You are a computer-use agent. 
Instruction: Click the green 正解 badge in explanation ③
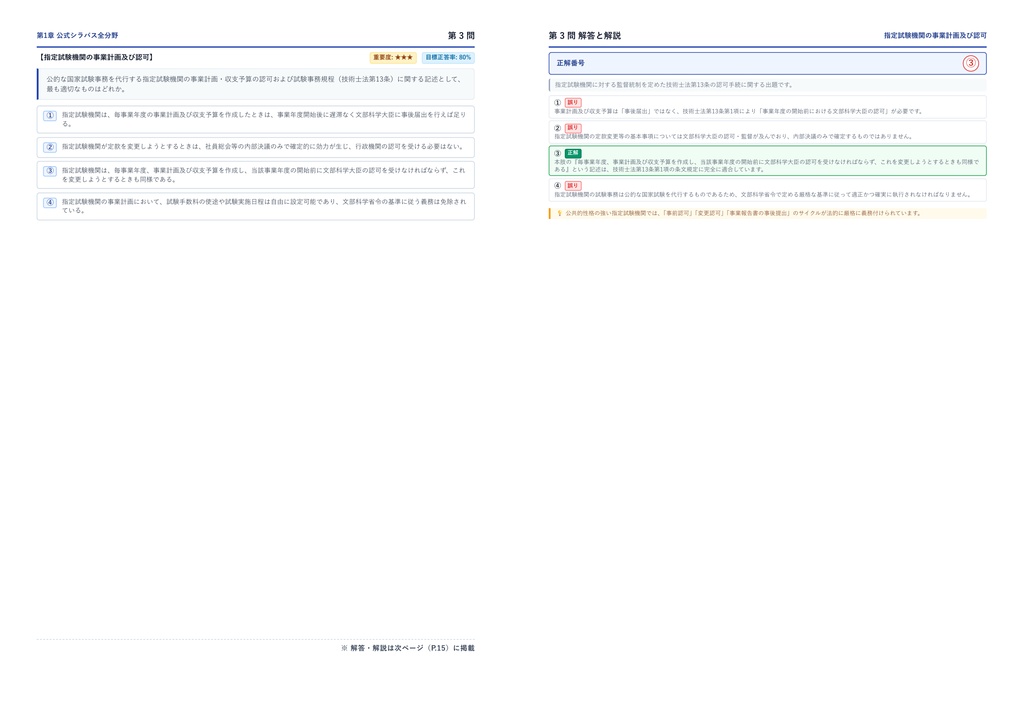tap(573, 153)
